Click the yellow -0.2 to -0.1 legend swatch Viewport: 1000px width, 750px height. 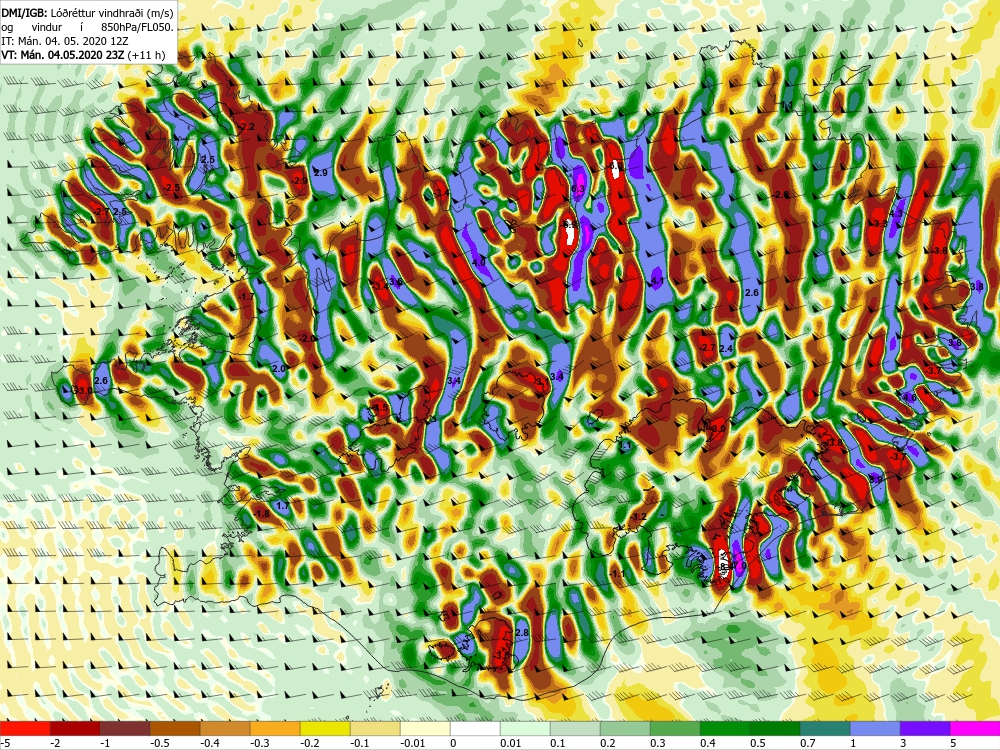(325, 728)
